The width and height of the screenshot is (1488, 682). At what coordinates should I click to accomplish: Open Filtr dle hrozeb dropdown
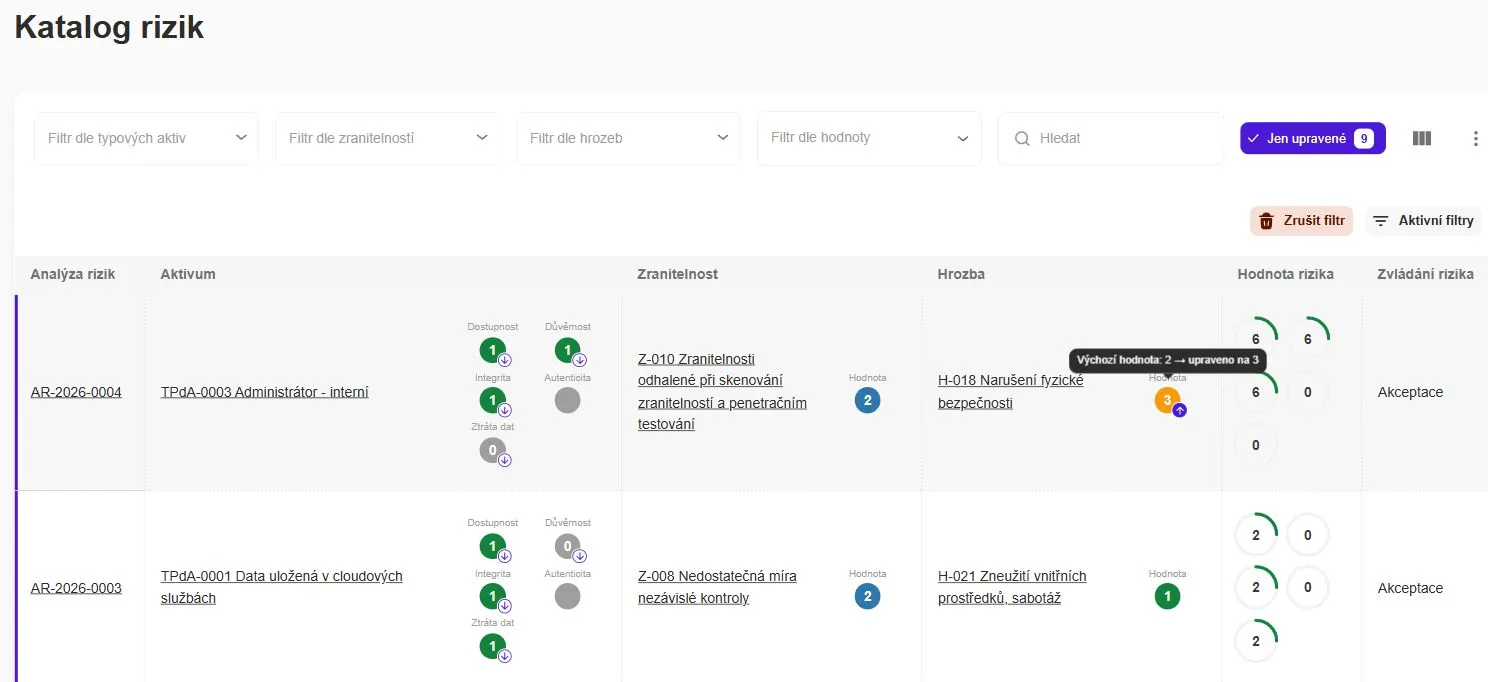pos(629,138)
